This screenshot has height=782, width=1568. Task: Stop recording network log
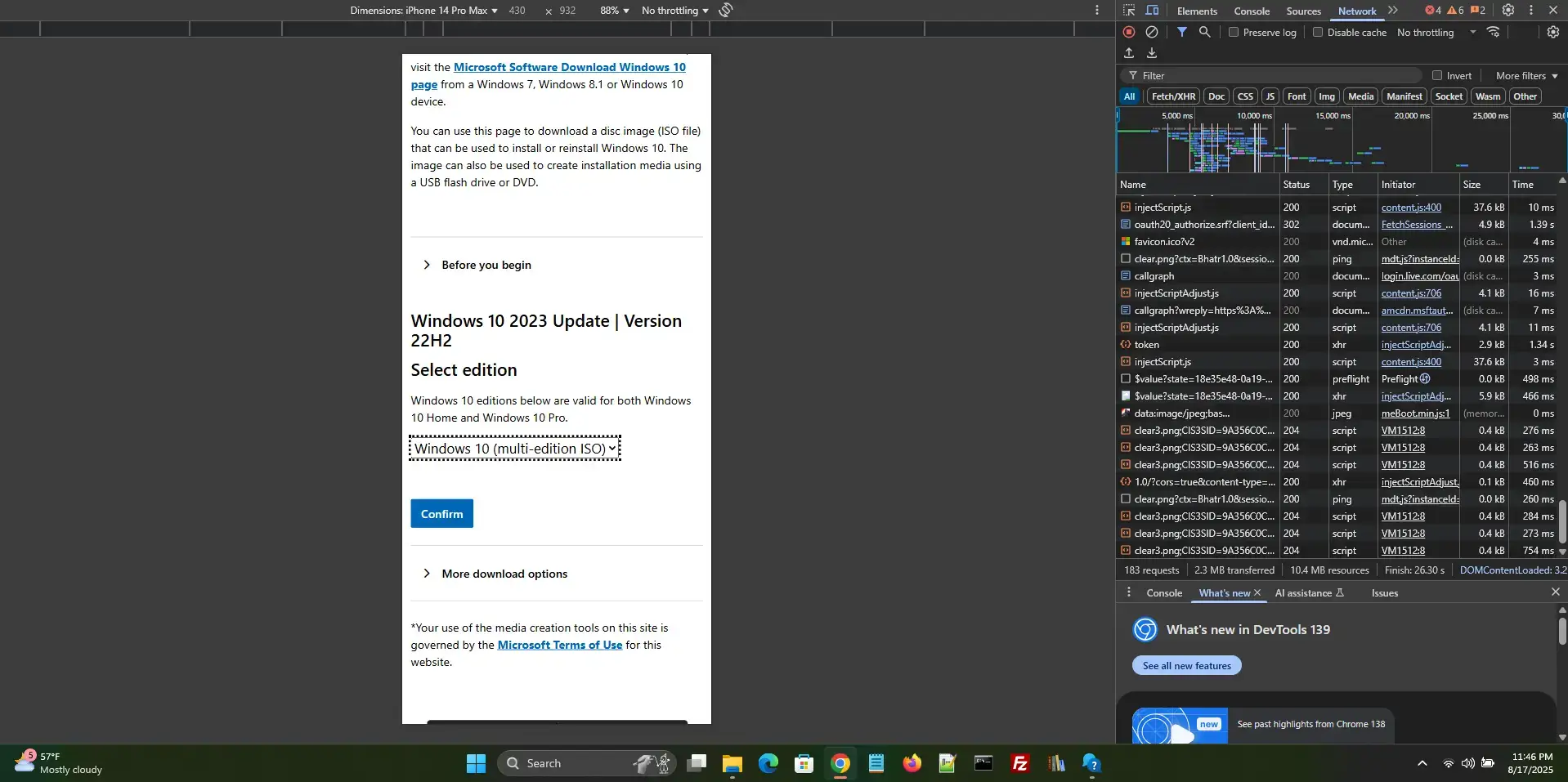click(1129, 32)
